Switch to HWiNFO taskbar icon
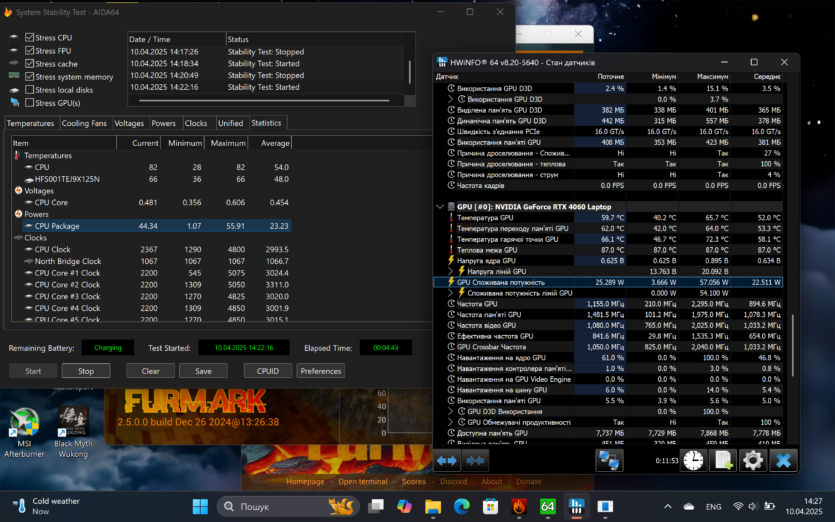 coord(576,507)
